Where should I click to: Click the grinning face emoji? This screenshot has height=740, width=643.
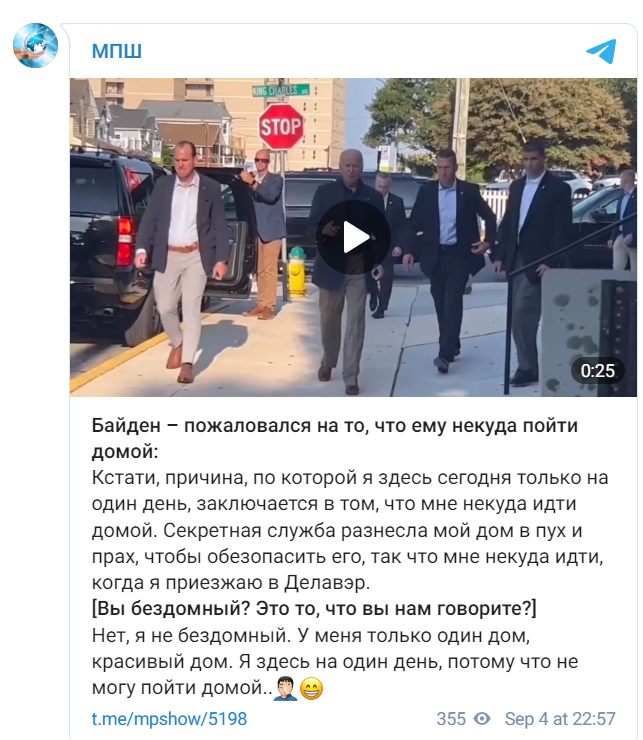tap(312, 689)
